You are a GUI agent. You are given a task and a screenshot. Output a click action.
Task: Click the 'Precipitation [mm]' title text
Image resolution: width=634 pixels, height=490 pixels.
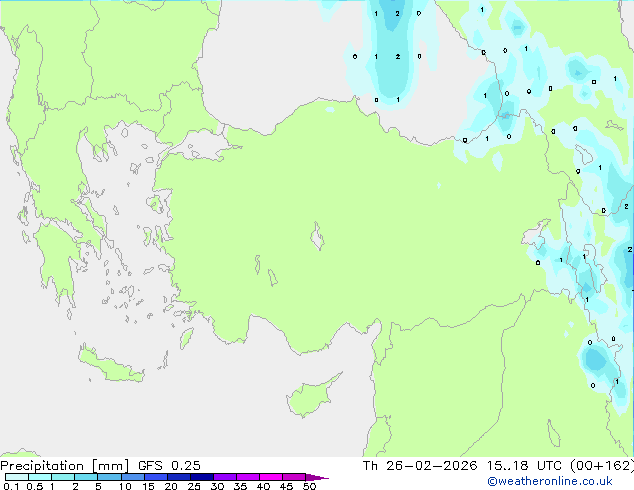(65, 466)
